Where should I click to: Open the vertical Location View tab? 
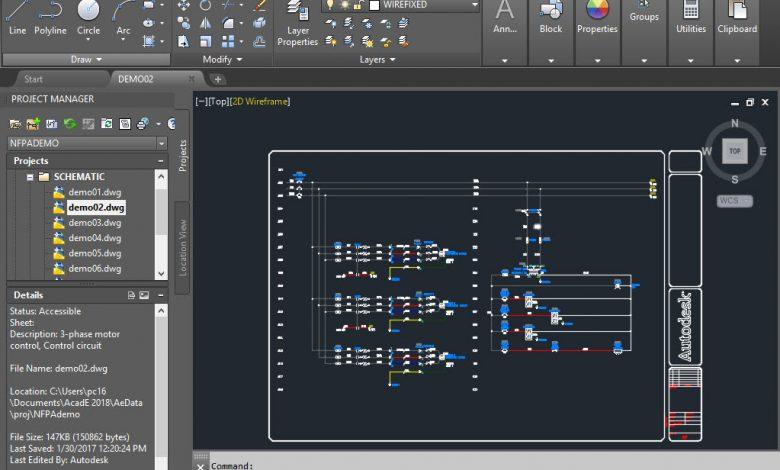pyautogui.click(x=183, y=248)
